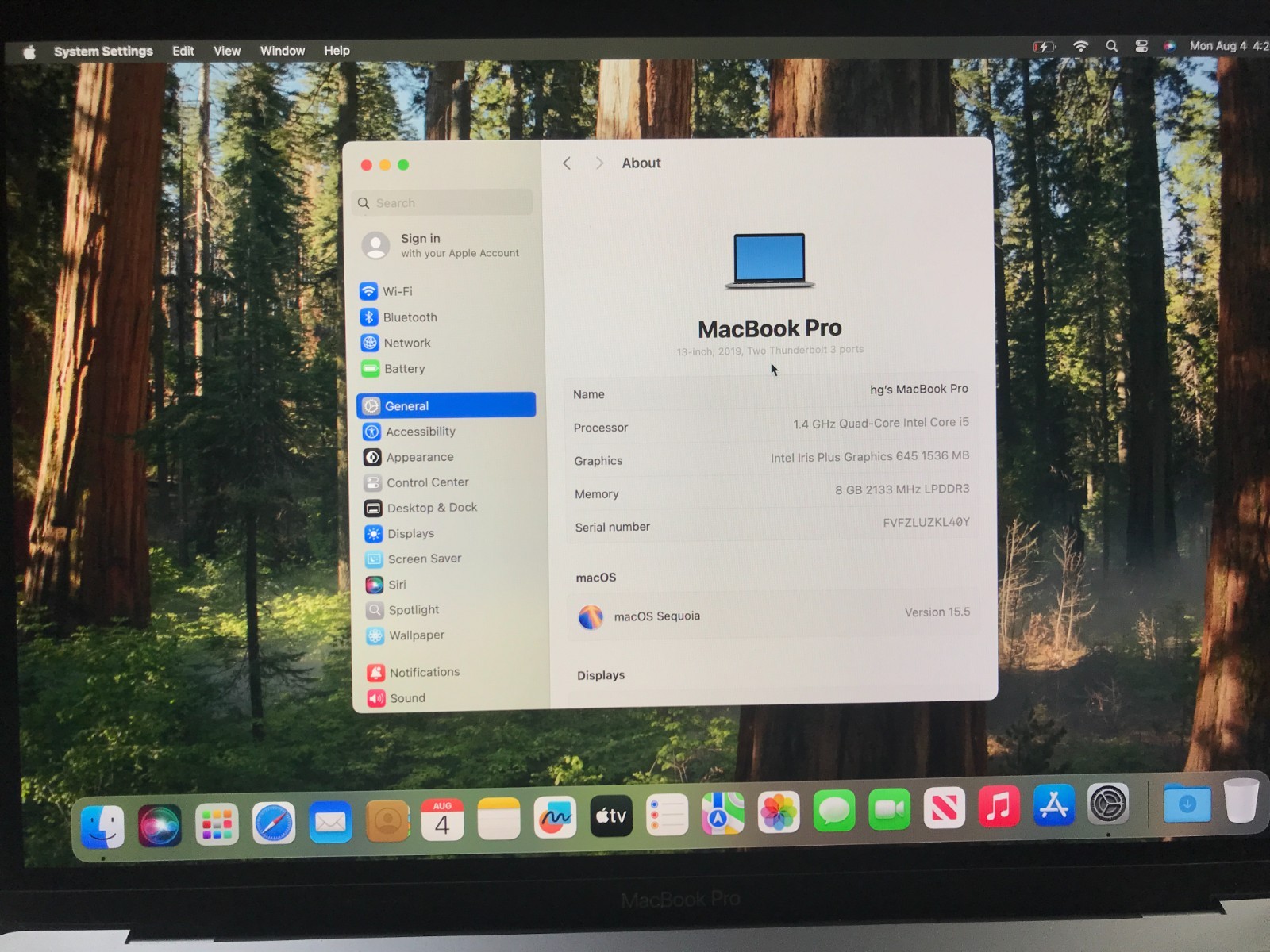Image resolution: width=1270 pixels, height=952 pixels.
Task: Open Displays settings from sidebar
Action: (410, 533)
